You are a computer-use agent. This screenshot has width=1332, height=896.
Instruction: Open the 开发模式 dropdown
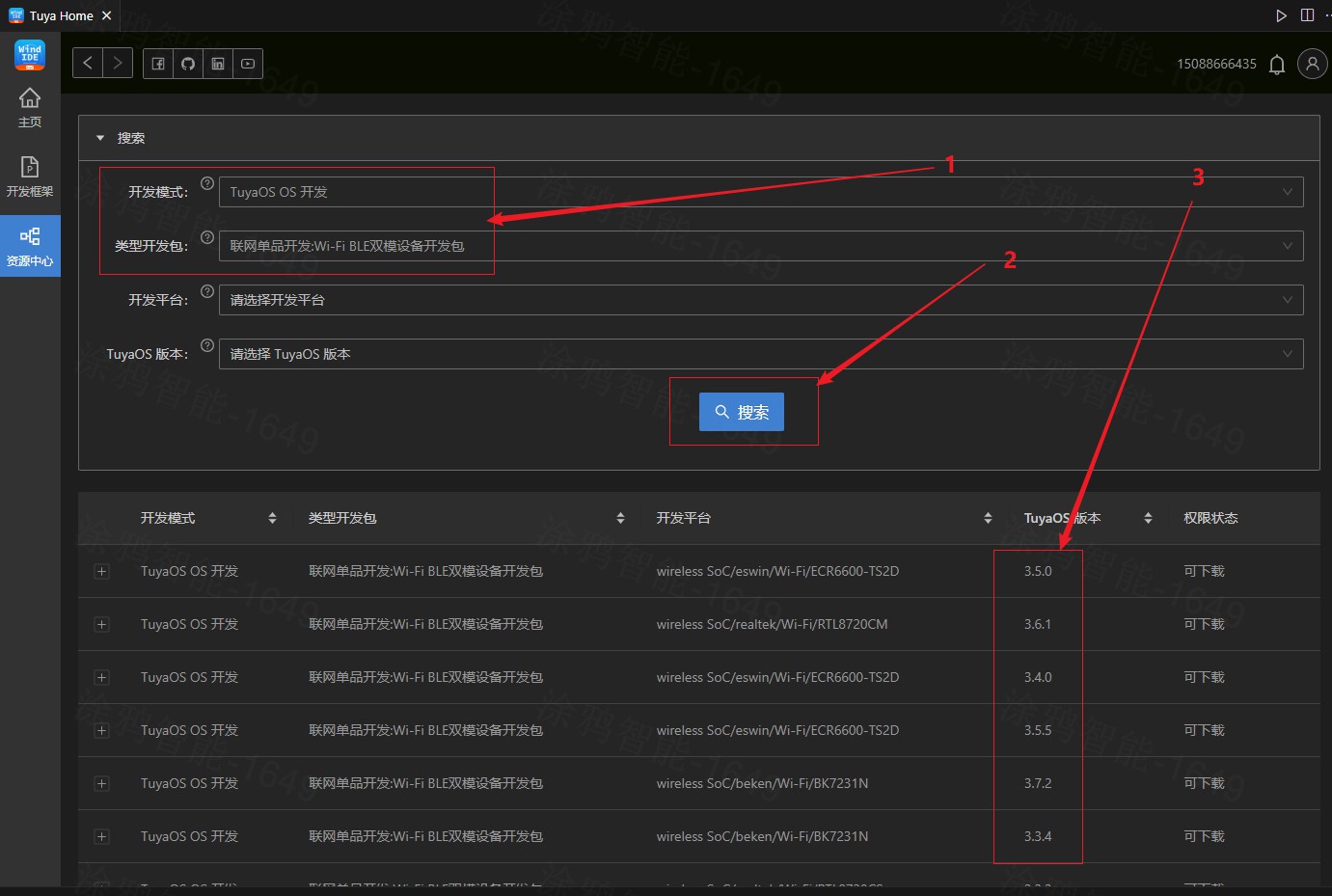761,192
